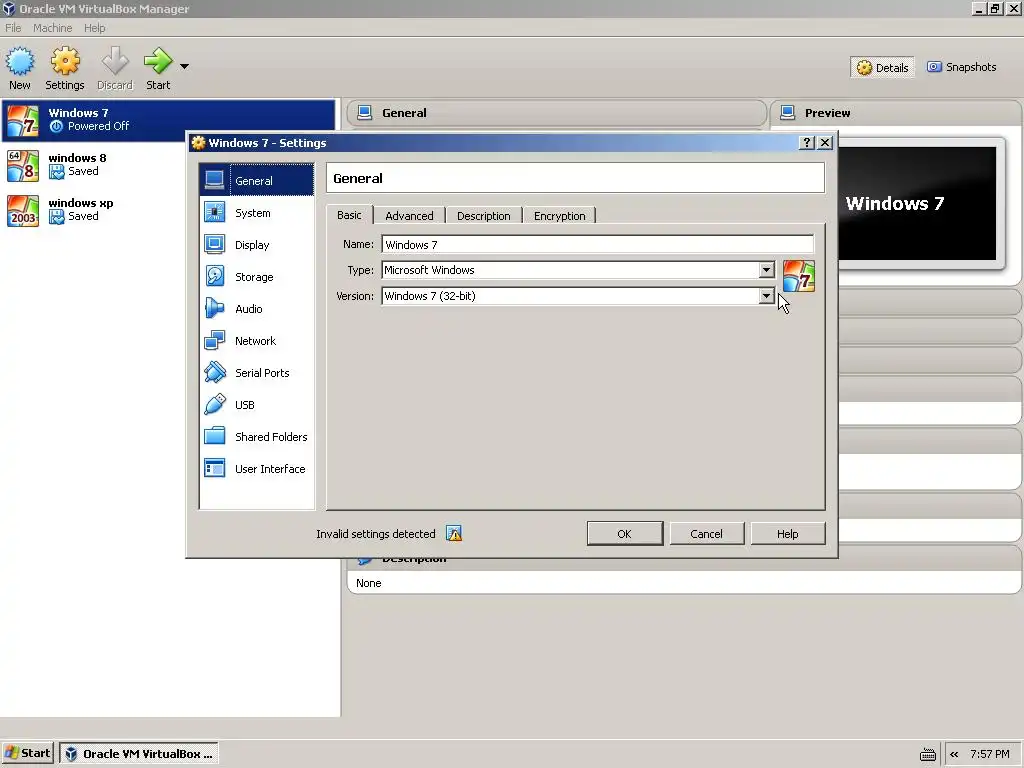1024x768 pixels.
Task: Open the USB settings category
Action: (x=257, y=405)
